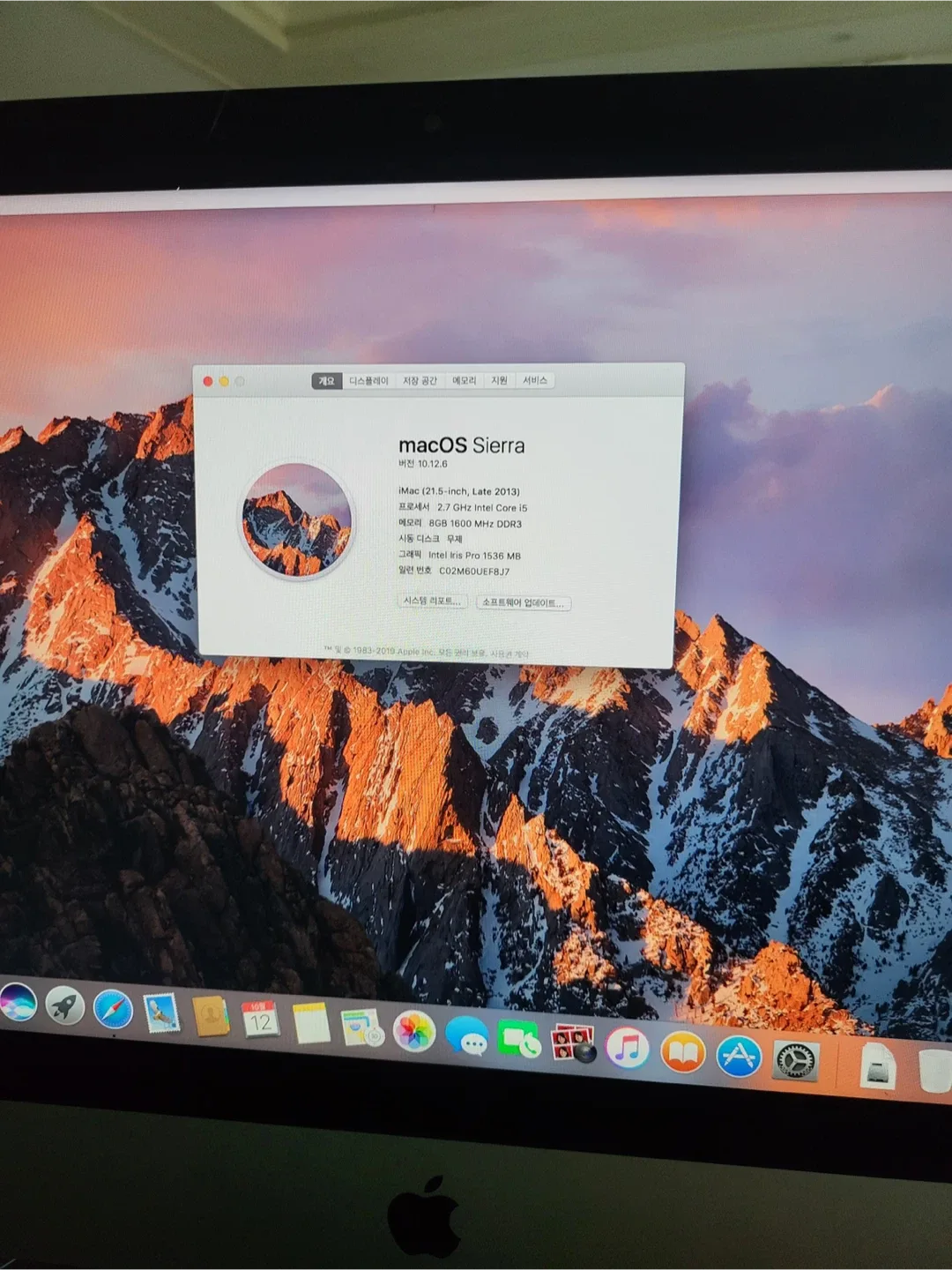Open the App Store icon in Dock
The image size is (952, 1270).
[739, 1056]
